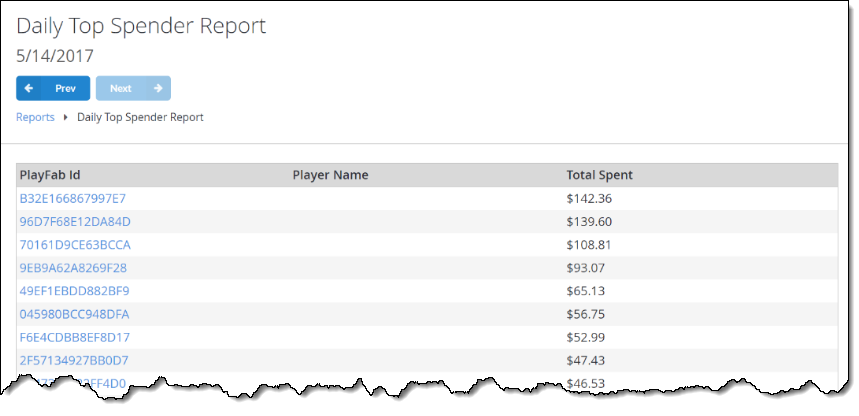Open player 49EF1EBDD882BF9
859x416 pixels.
coord(75,290)
